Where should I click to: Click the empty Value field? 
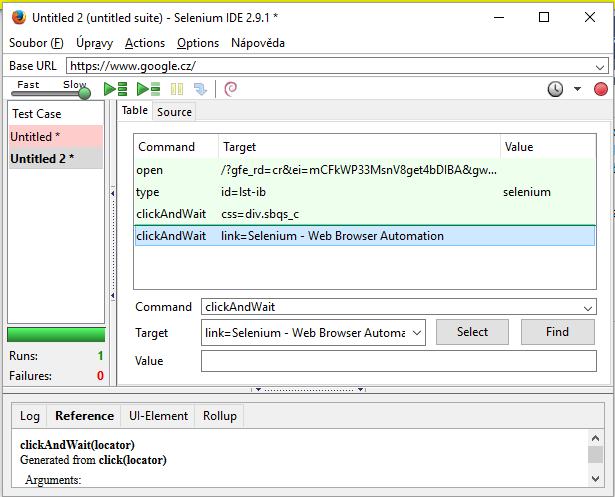click(398, 361)
